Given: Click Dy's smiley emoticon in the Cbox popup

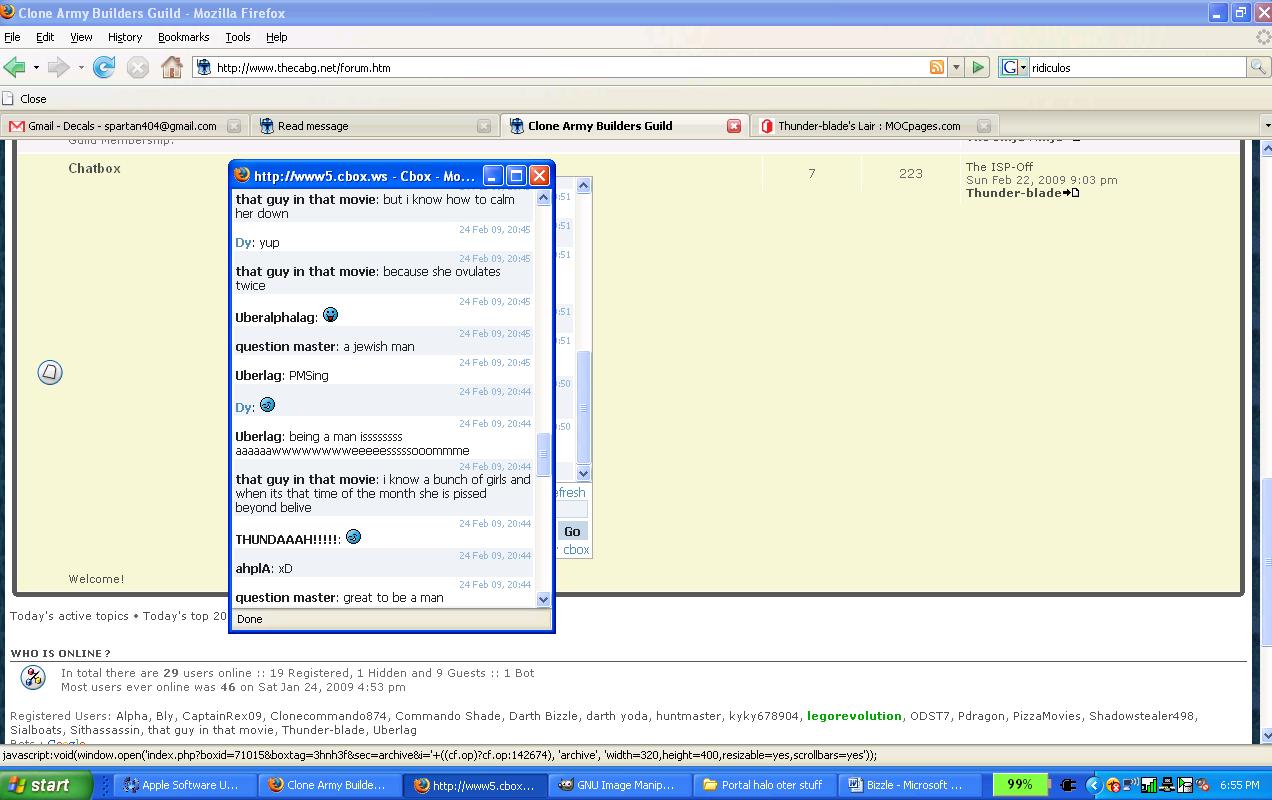Looking at the screenshot, I should (x=267, y=405).
